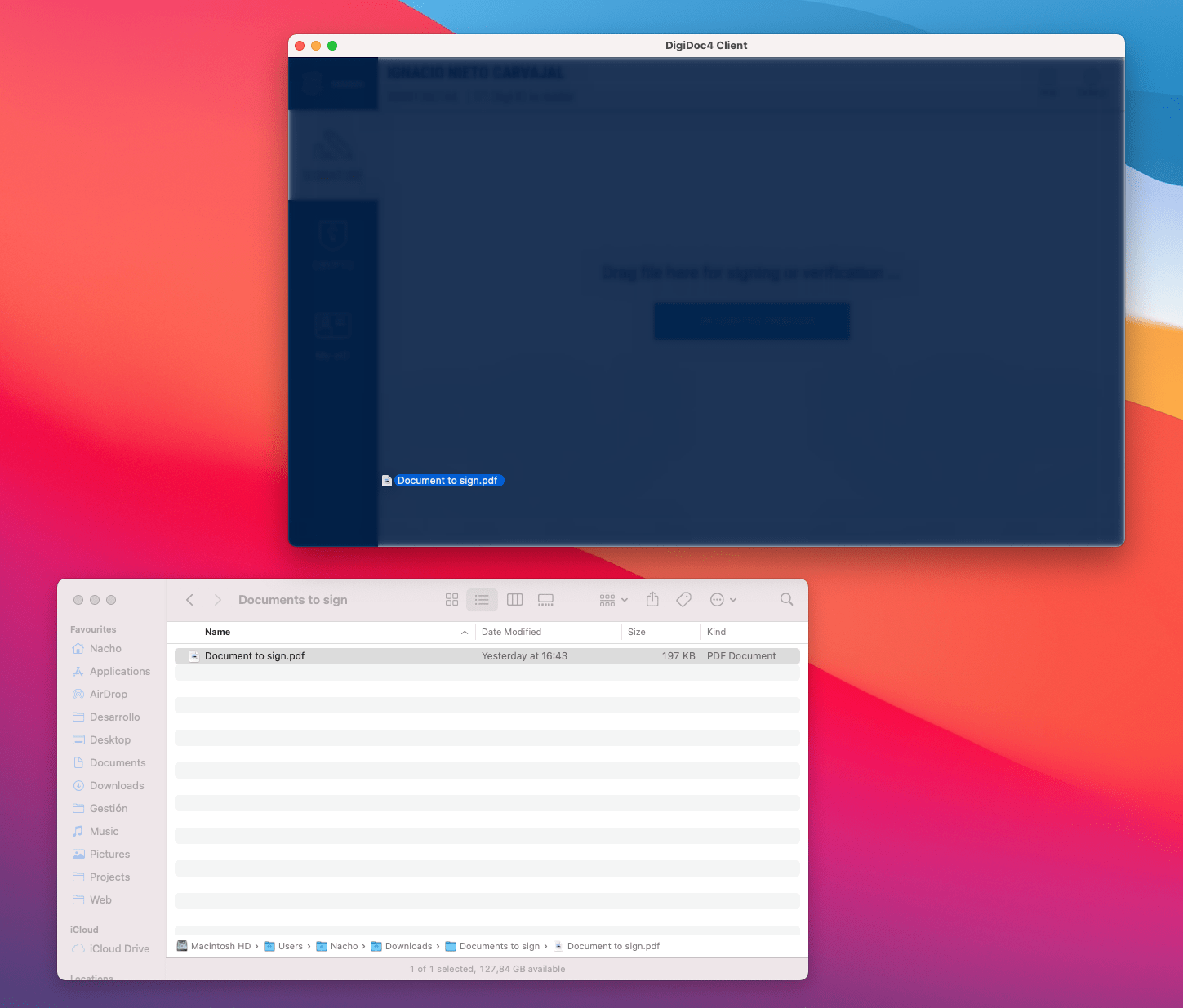Open iCloud Drive in sidebar

119,948
